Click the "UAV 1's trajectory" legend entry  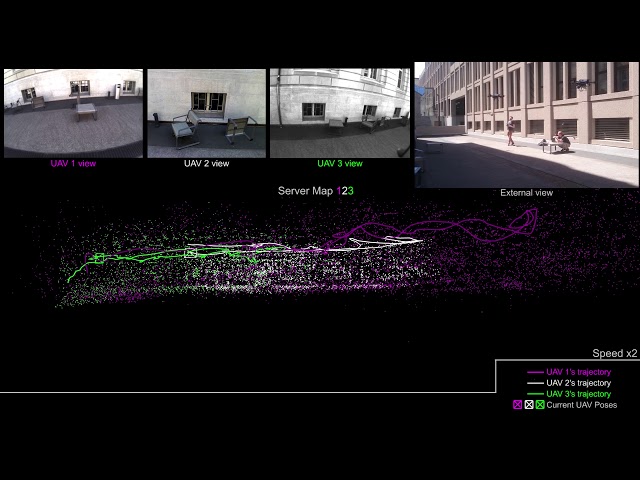[x=569, y=372]
